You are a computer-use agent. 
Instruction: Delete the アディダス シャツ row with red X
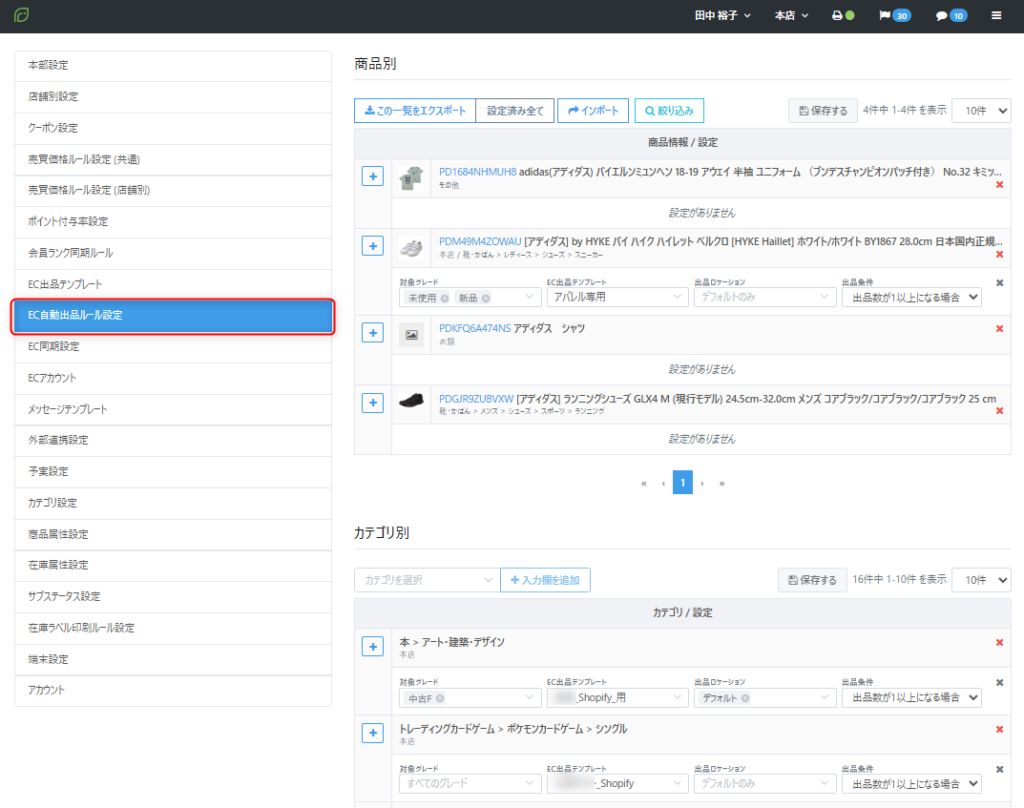999,329
